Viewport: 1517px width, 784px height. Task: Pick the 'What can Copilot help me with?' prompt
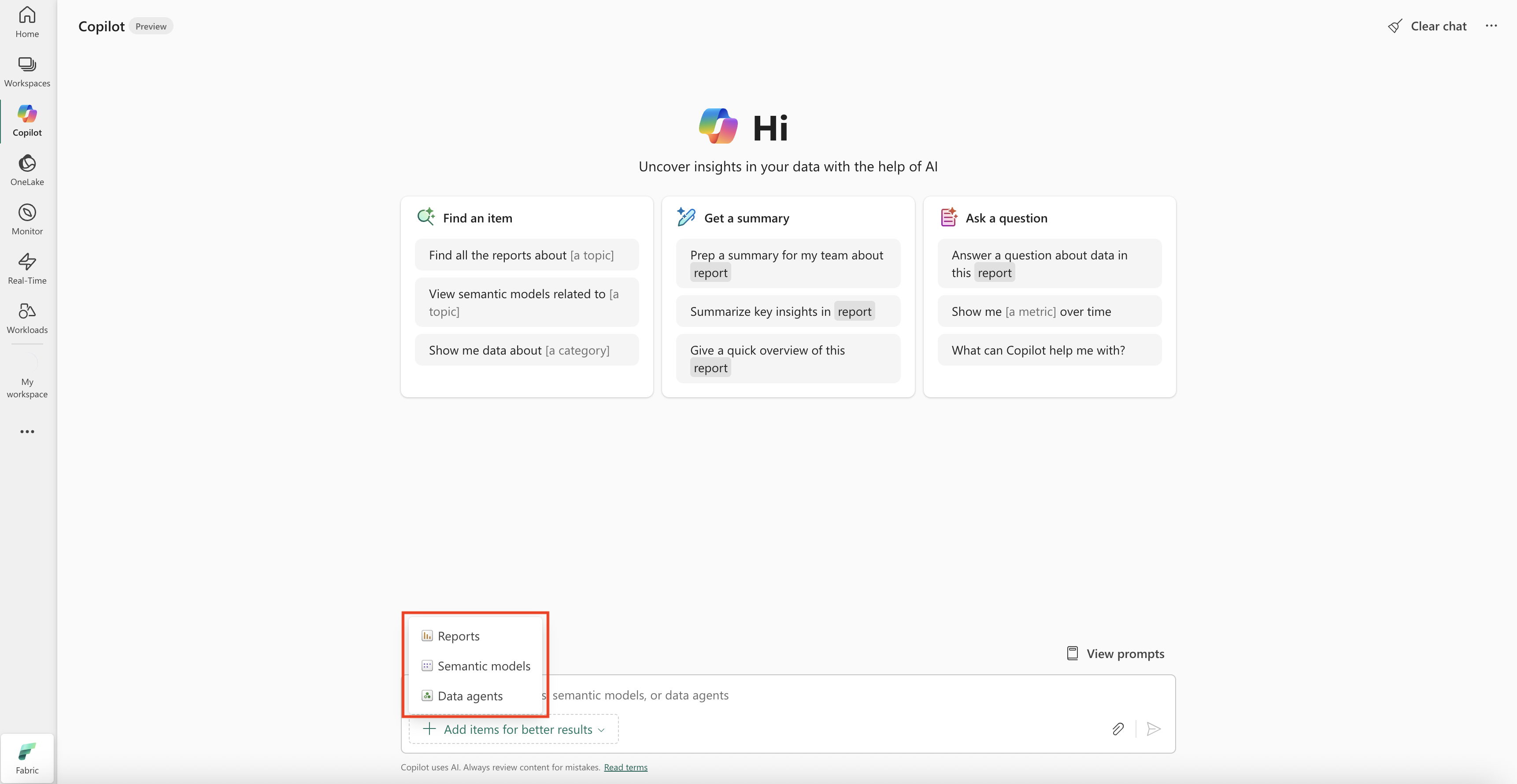click(1038, 351)
